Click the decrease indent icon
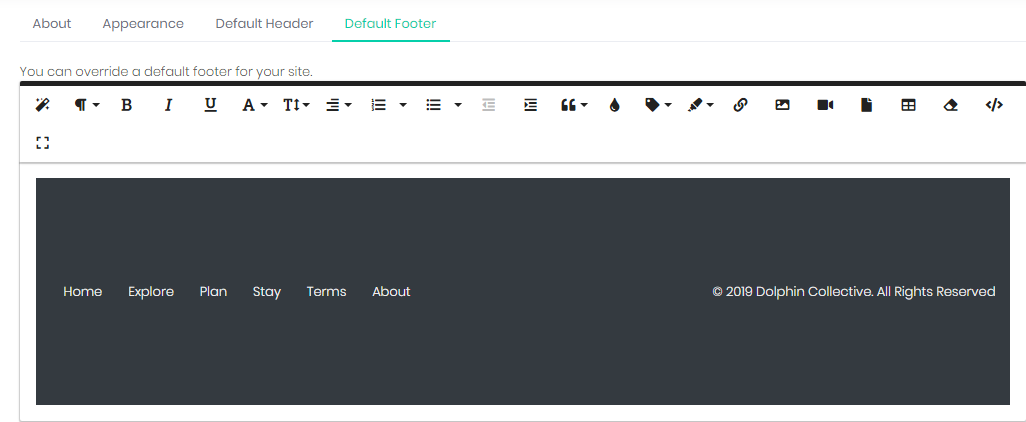This screenshot has width=1026, height=422. coord(489,105)
